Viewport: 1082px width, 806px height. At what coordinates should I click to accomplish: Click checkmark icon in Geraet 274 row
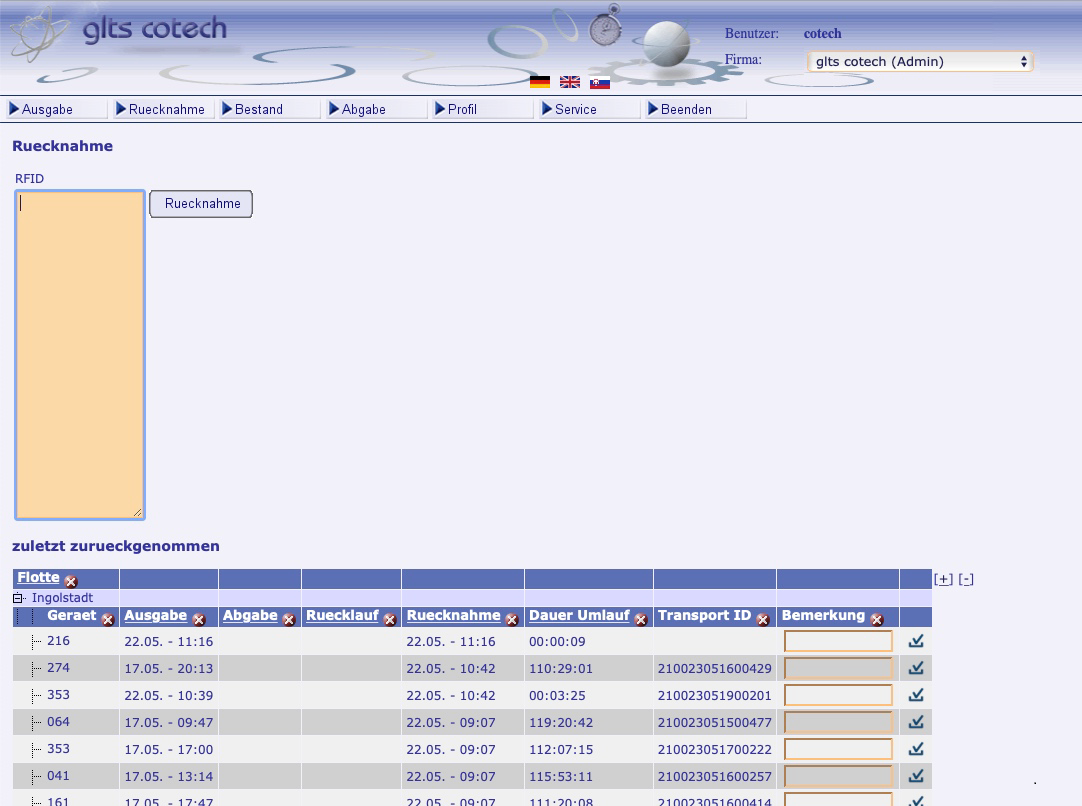click(x=916, y=668)
